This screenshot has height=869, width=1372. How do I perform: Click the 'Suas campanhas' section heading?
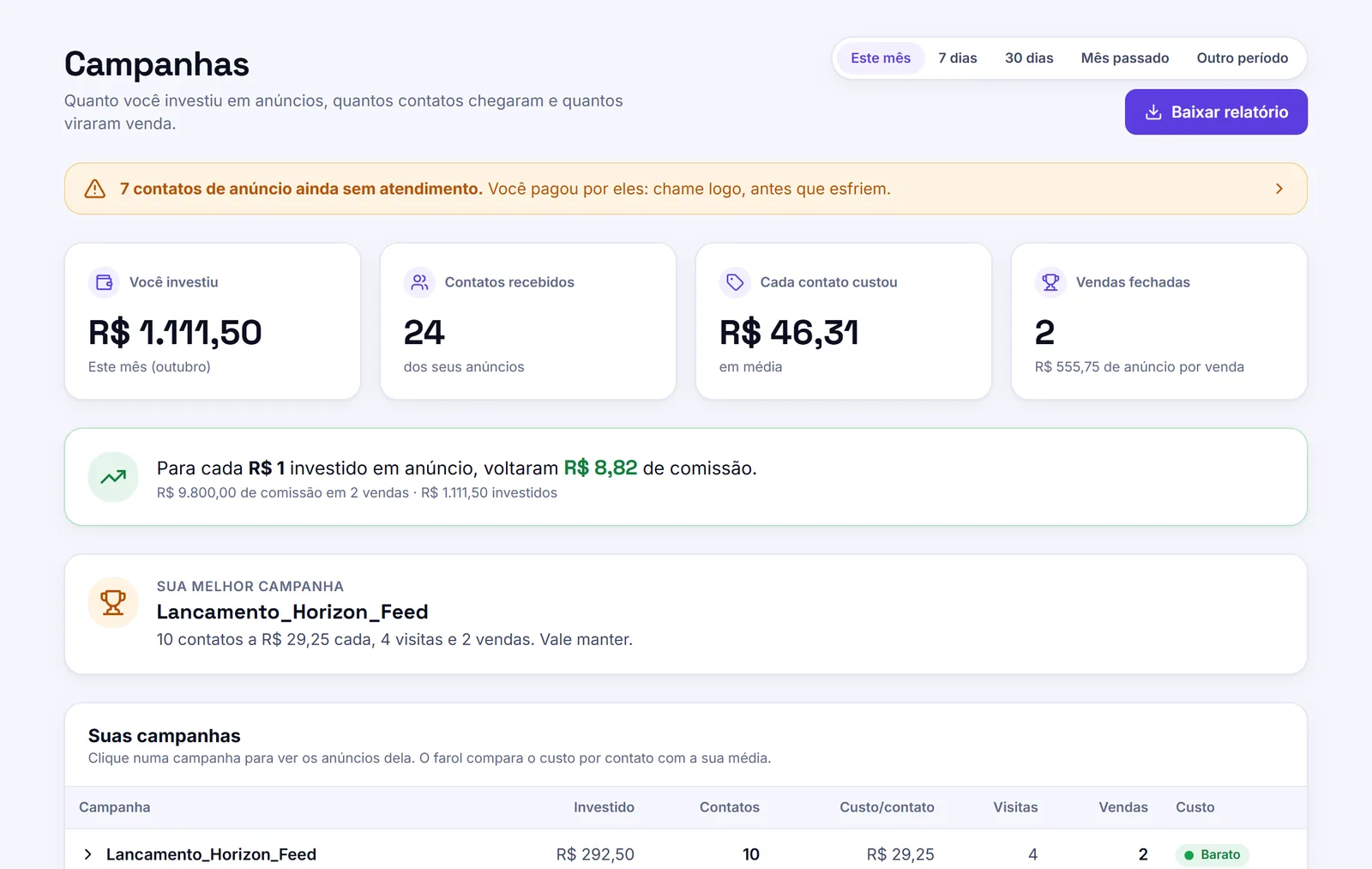pyautogui.click(x=165, y=736)
